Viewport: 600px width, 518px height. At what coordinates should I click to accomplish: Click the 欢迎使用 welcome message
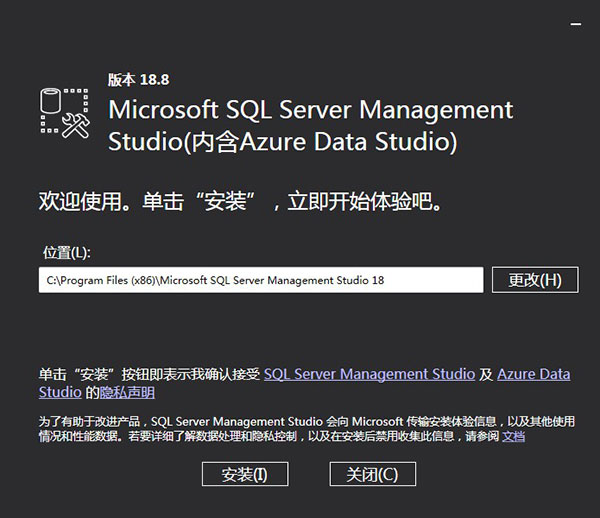(240, 201)
